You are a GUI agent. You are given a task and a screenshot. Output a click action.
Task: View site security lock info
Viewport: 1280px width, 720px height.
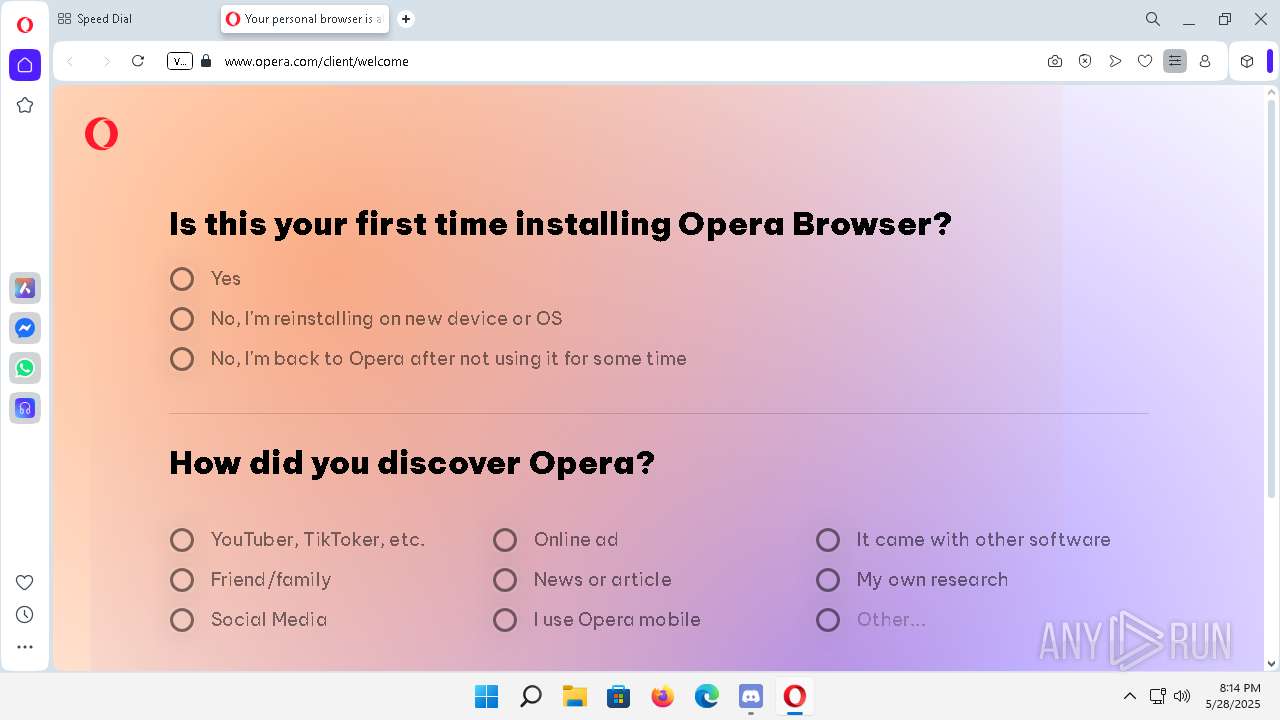pos(206,61)
